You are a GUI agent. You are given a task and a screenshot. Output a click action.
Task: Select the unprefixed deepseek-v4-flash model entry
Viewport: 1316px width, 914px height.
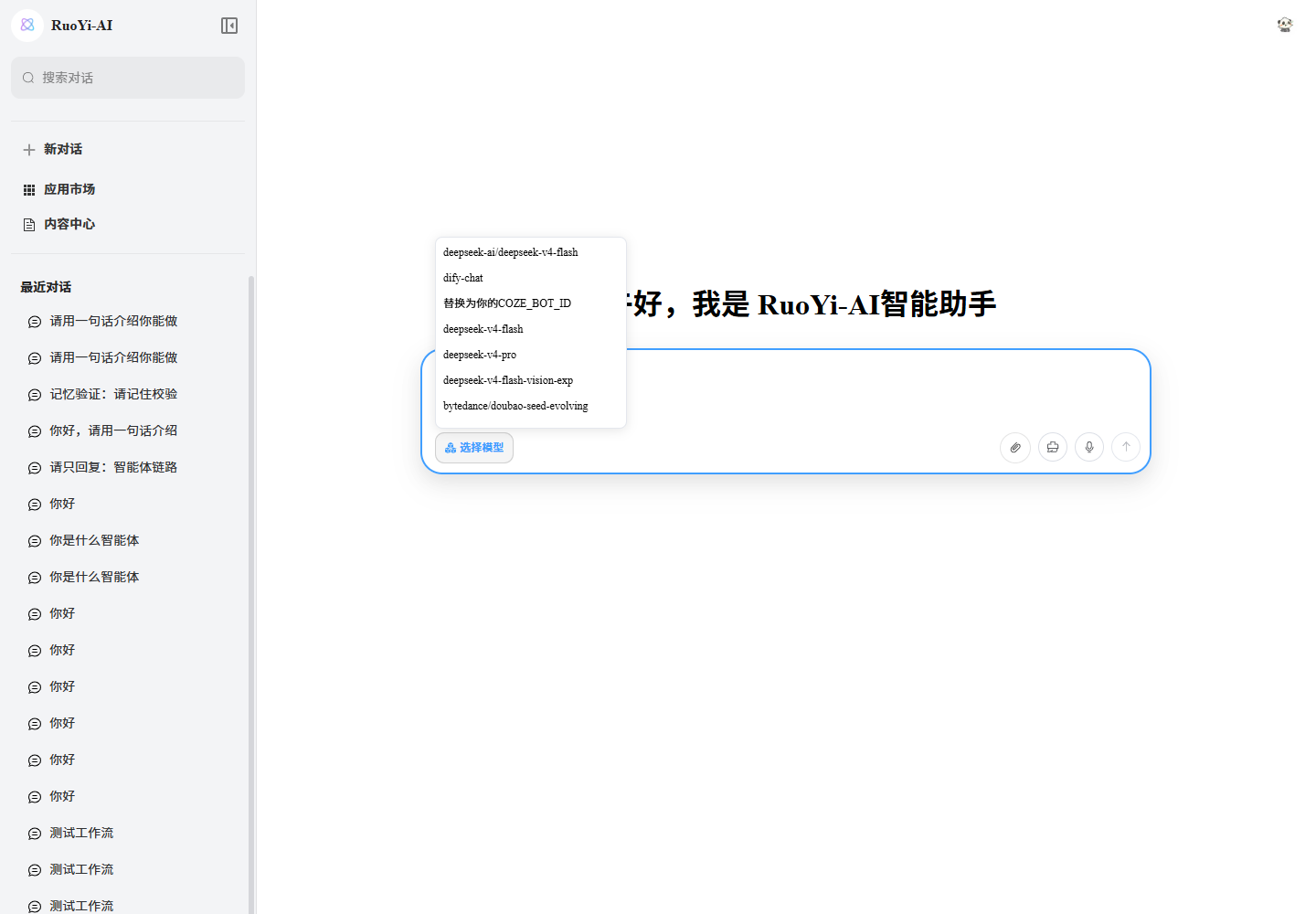point(531,329)
